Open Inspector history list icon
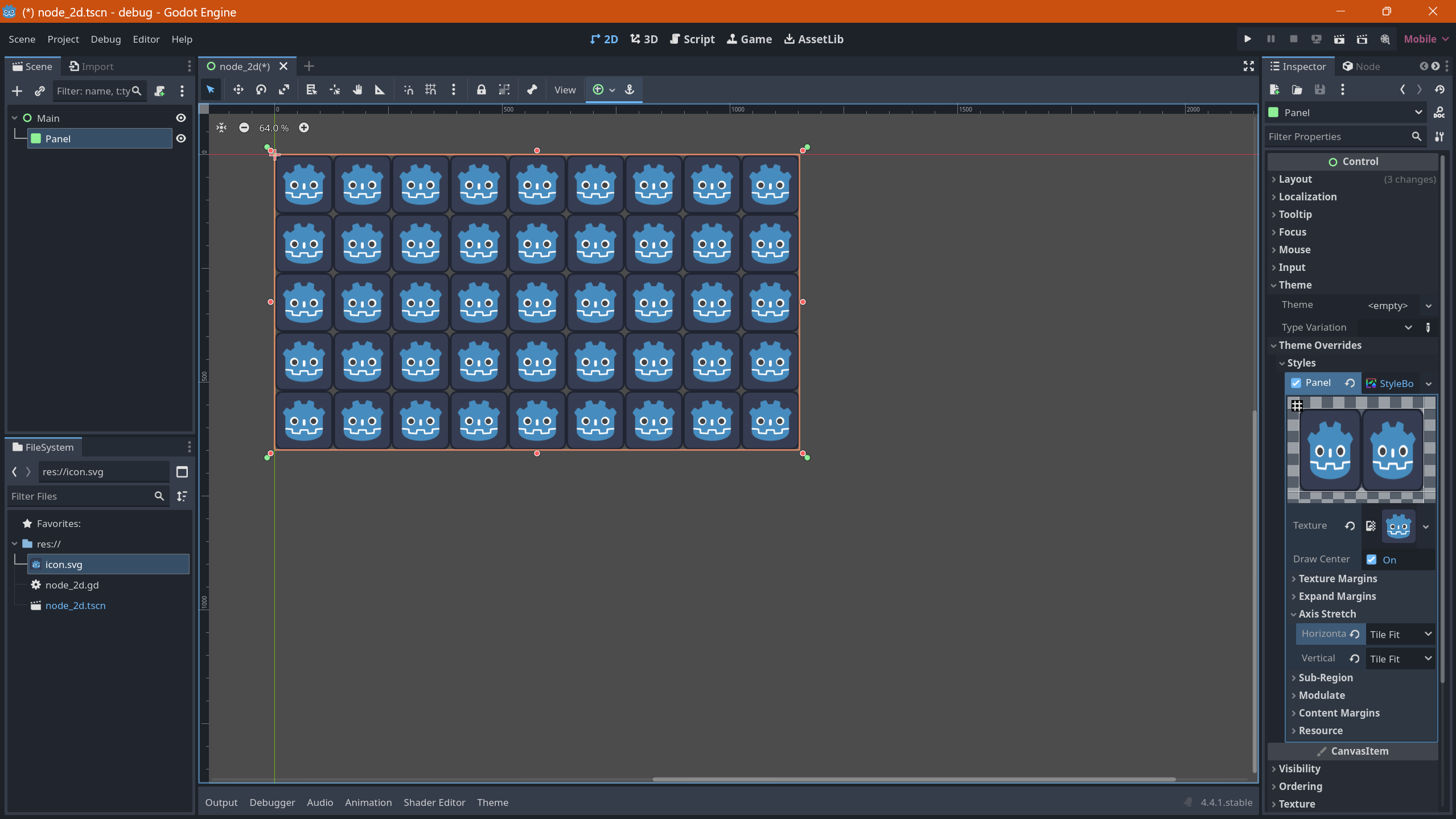This screenshot has width=1456, height=819. click(x=1439, y=90)
